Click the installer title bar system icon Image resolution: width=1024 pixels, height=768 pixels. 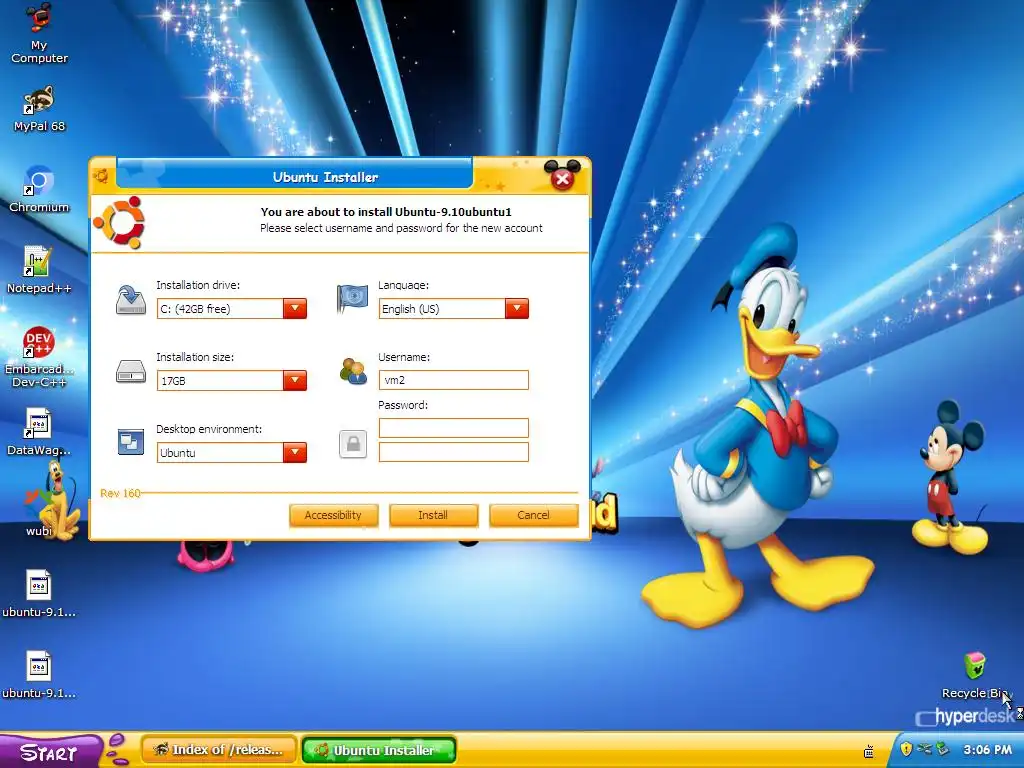pyautogui.click(x=101, y=176)
